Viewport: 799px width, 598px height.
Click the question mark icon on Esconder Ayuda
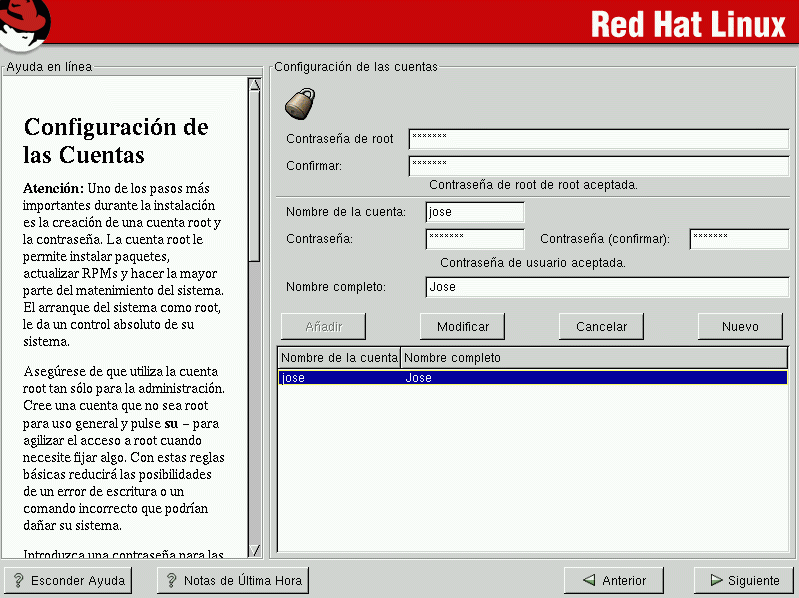click(x=17, y=580)
